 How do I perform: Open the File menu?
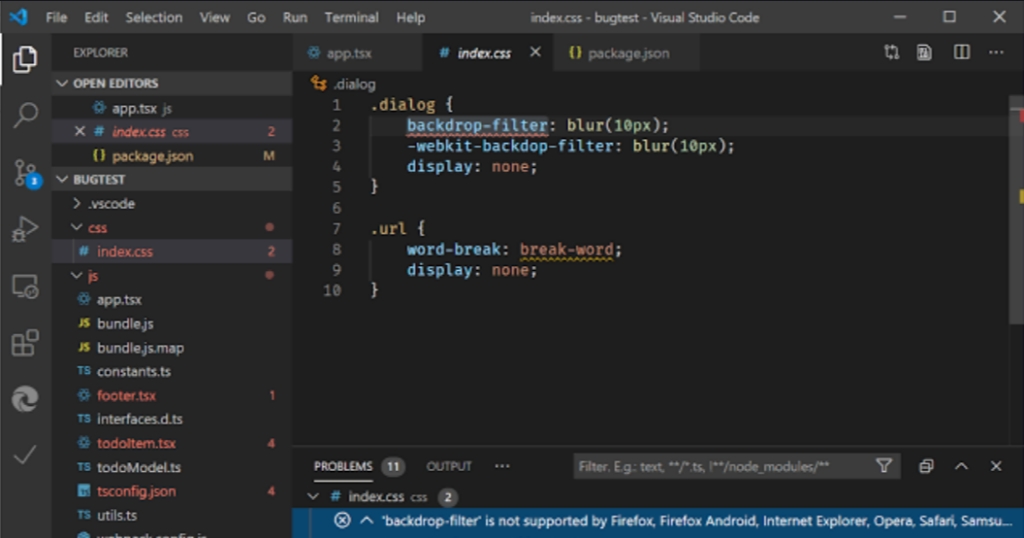point(56,18)
